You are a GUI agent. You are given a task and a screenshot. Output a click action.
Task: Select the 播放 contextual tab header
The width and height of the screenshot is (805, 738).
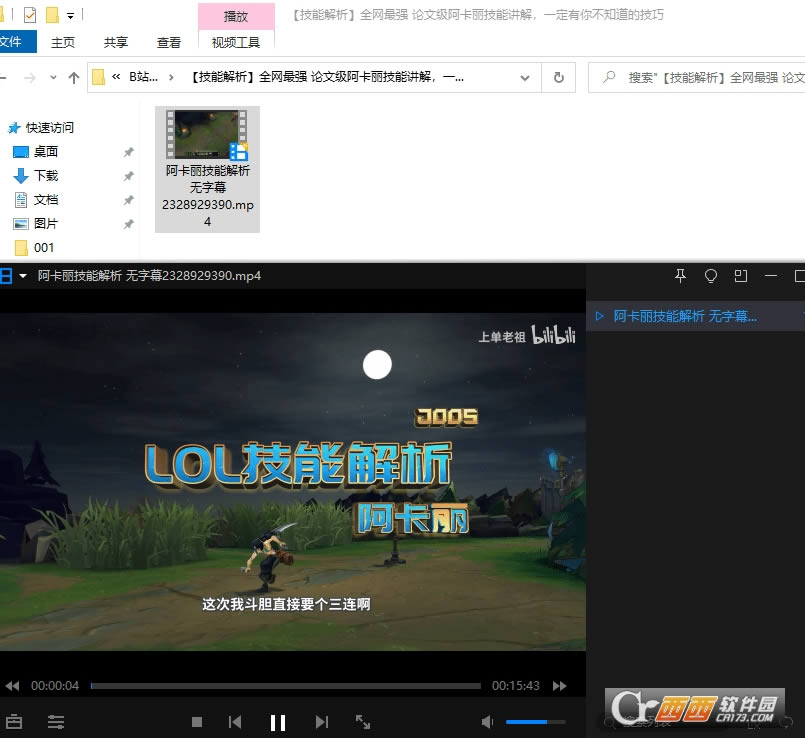(x=236, y=16)
